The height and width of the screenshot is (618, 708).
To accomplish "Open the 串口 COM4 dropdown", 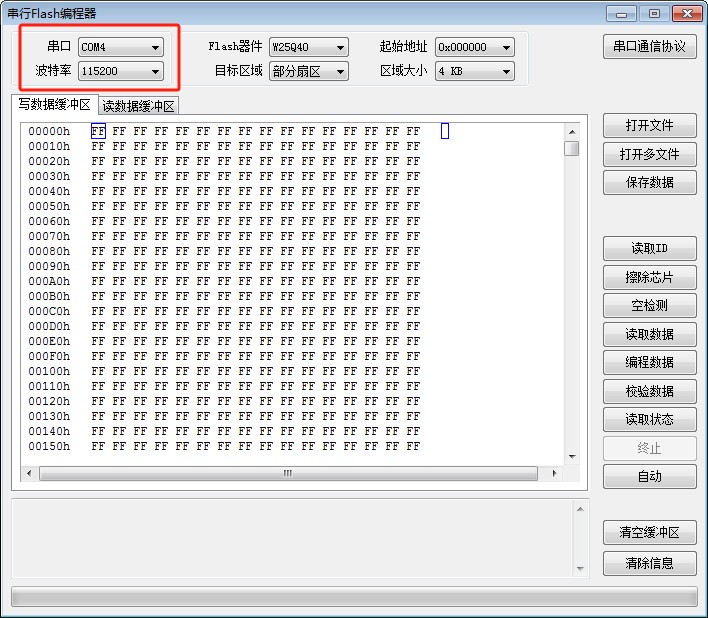I will (x=121, y=47).
